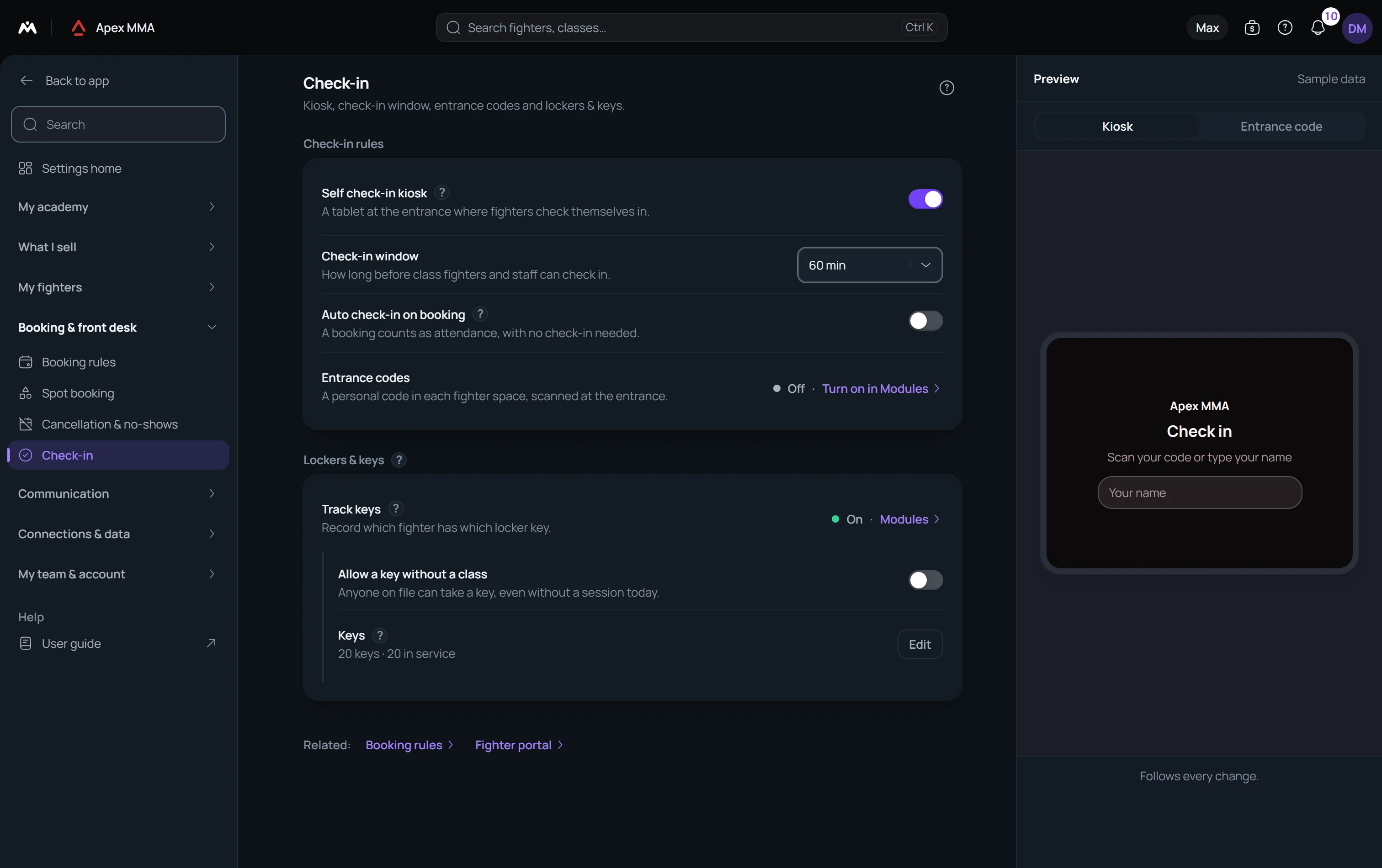This screenshot has width=1382, height=868.
Task: Go to Spot booking in sidebar
Action: point(118,393)
